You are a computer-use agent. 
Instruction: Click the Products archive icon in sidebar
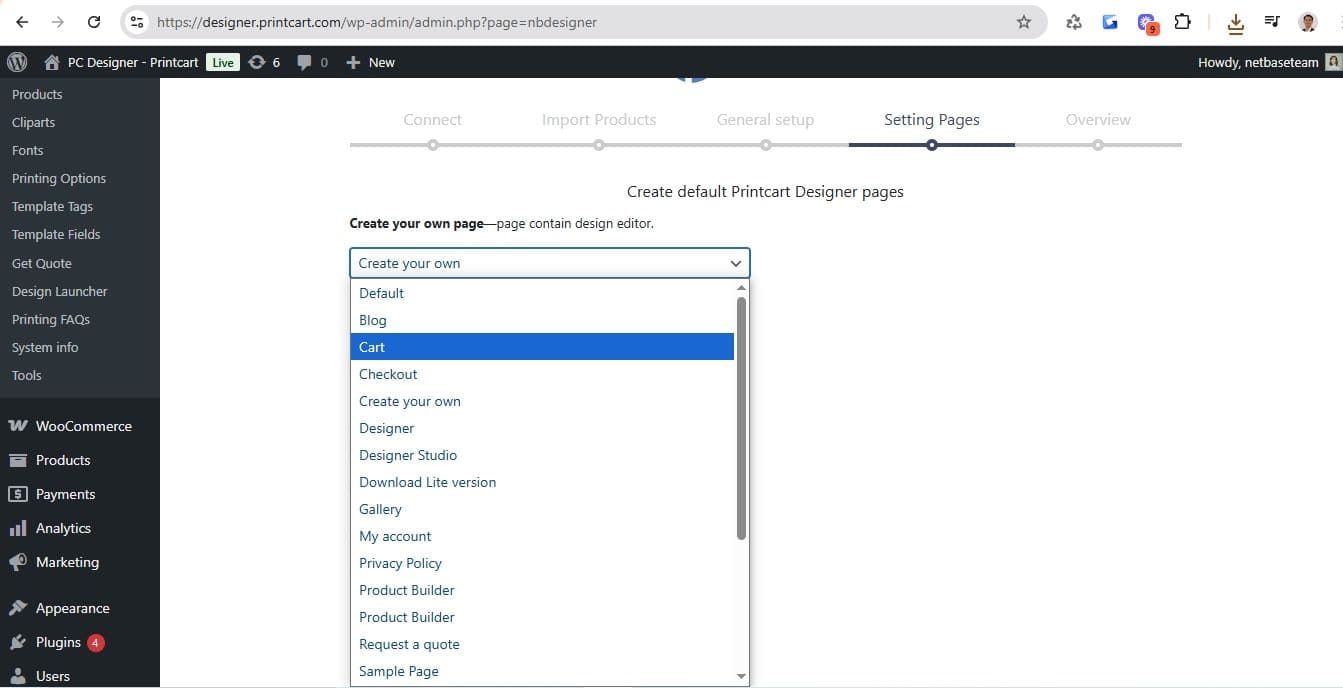coord(18,460)
